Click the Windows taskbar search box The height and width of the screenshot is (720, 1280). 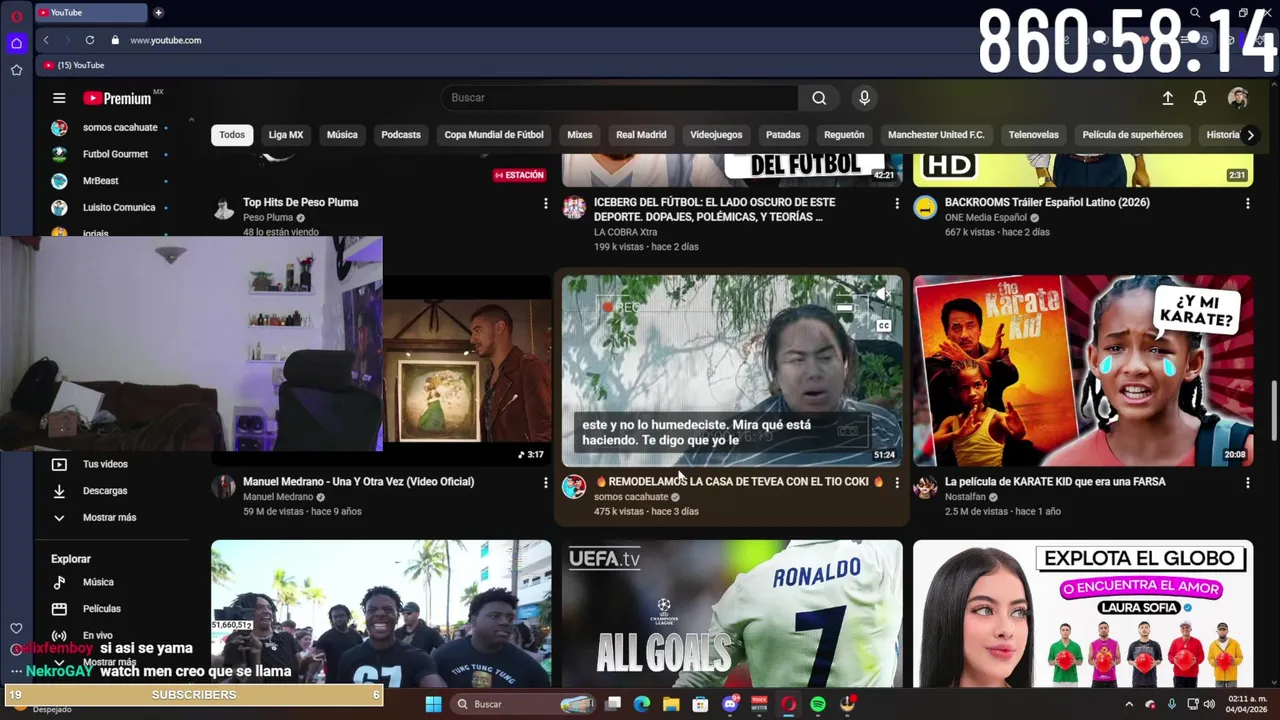[x=522, y=704]
